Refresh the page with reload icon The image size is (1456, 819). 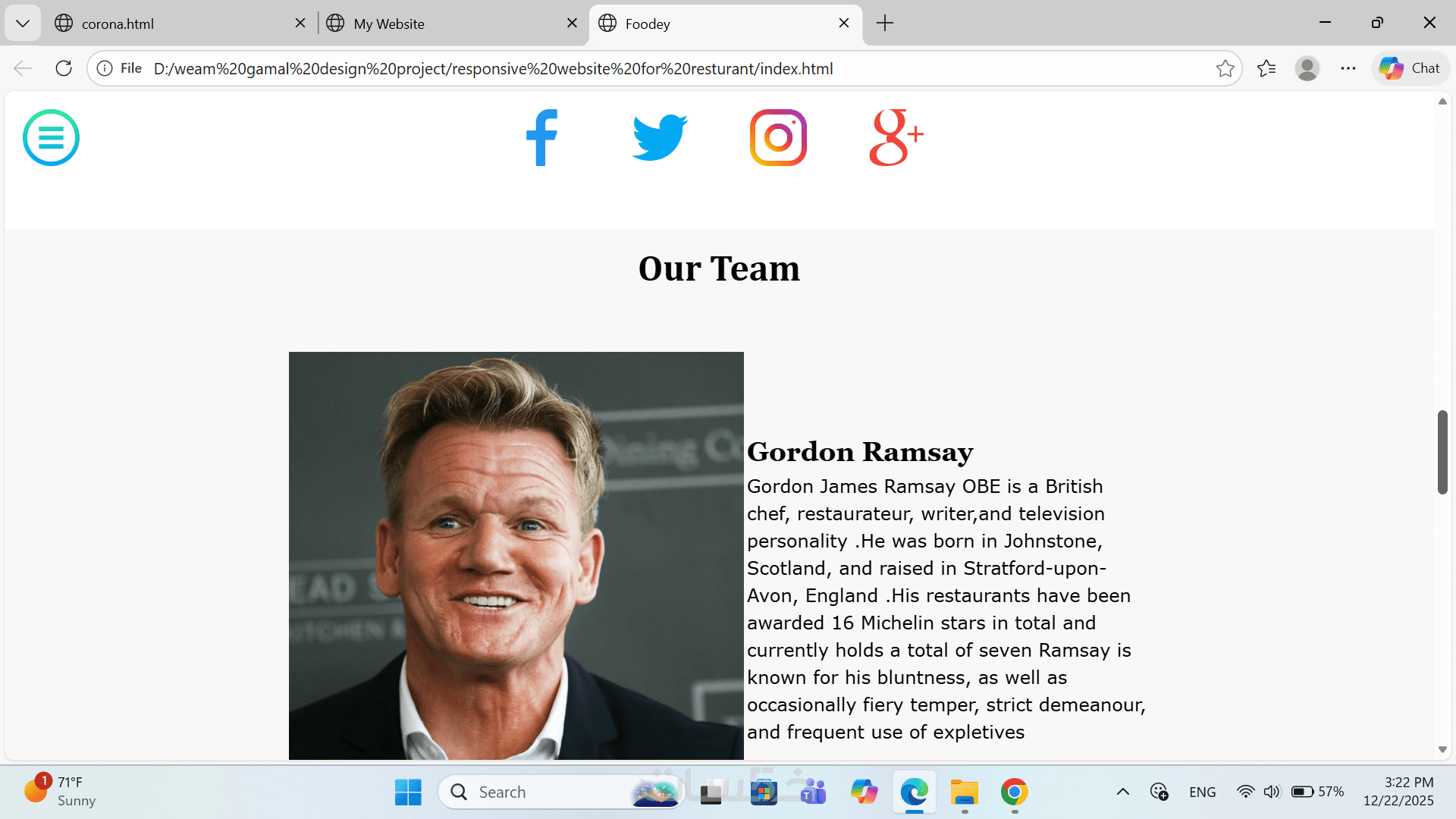[x=64, y=68]
